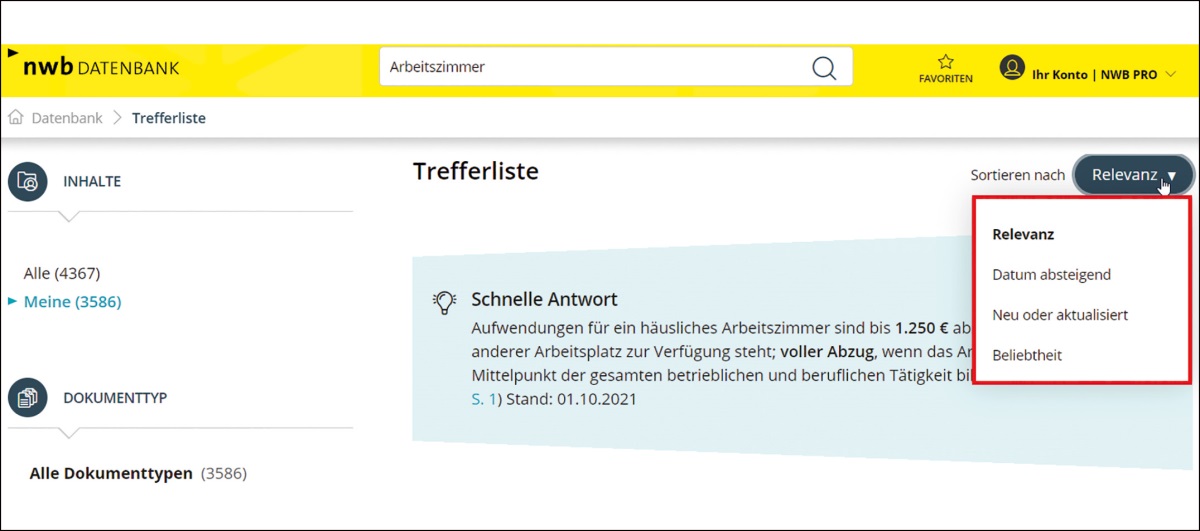Click the Datenbank breadcrumb link
The height and width of the screenshot is (531, 1200).
coord(67,118)
